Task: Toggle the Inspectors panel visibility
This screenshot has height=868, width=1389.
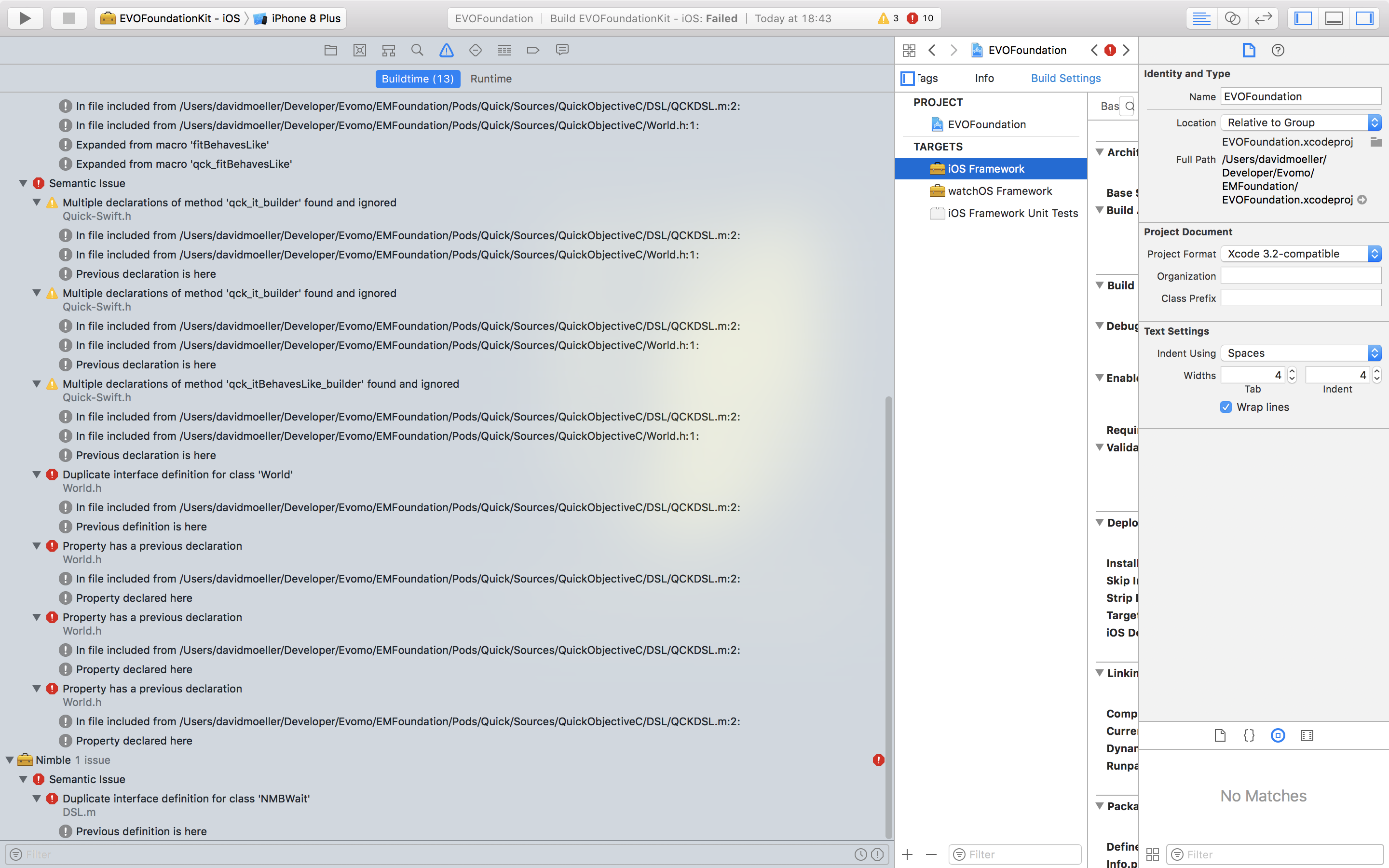Action: (x=1365, y=18)
